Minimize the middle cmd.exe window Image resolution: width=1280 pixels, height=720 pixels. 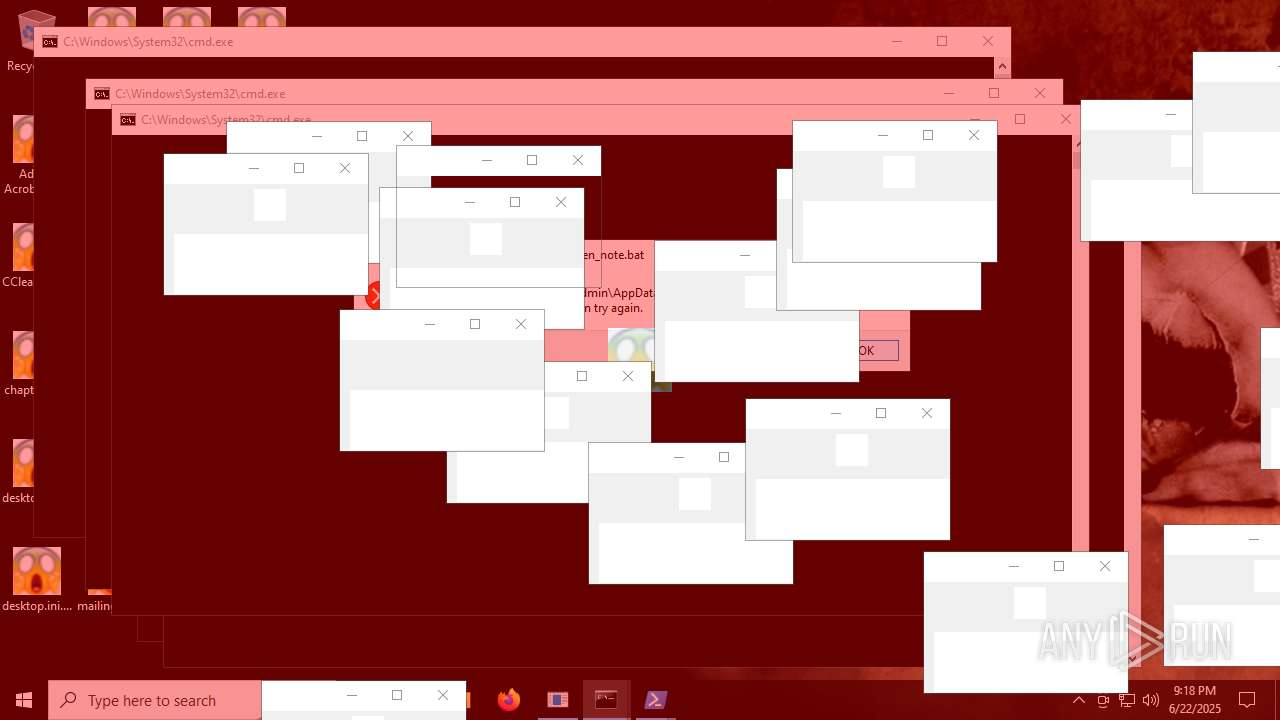[948, 93]
